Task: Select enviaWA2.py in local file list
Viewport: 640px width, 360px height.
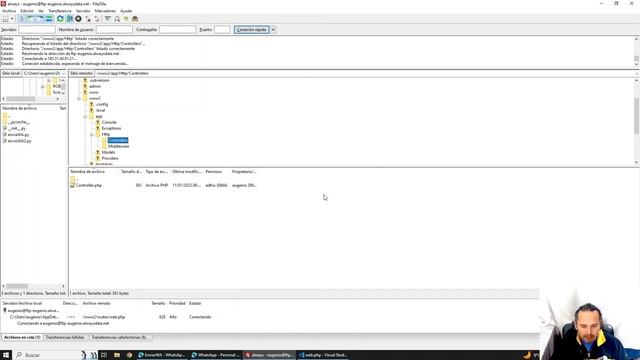Action: tap(20, 141)
